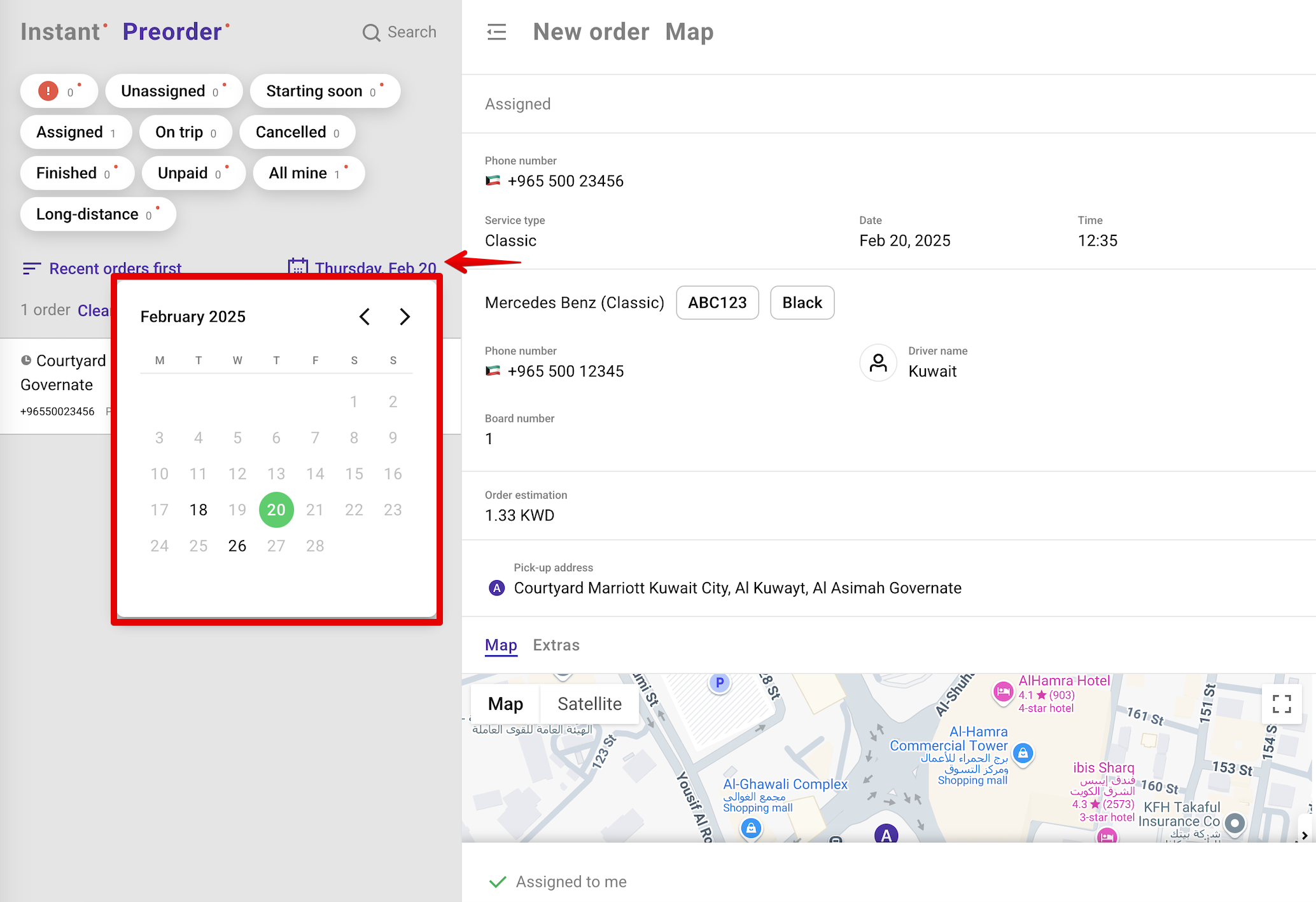Open Recent orders first sort dropdown
Viewport: 1316px width, 902px height.
click(115, 267)
